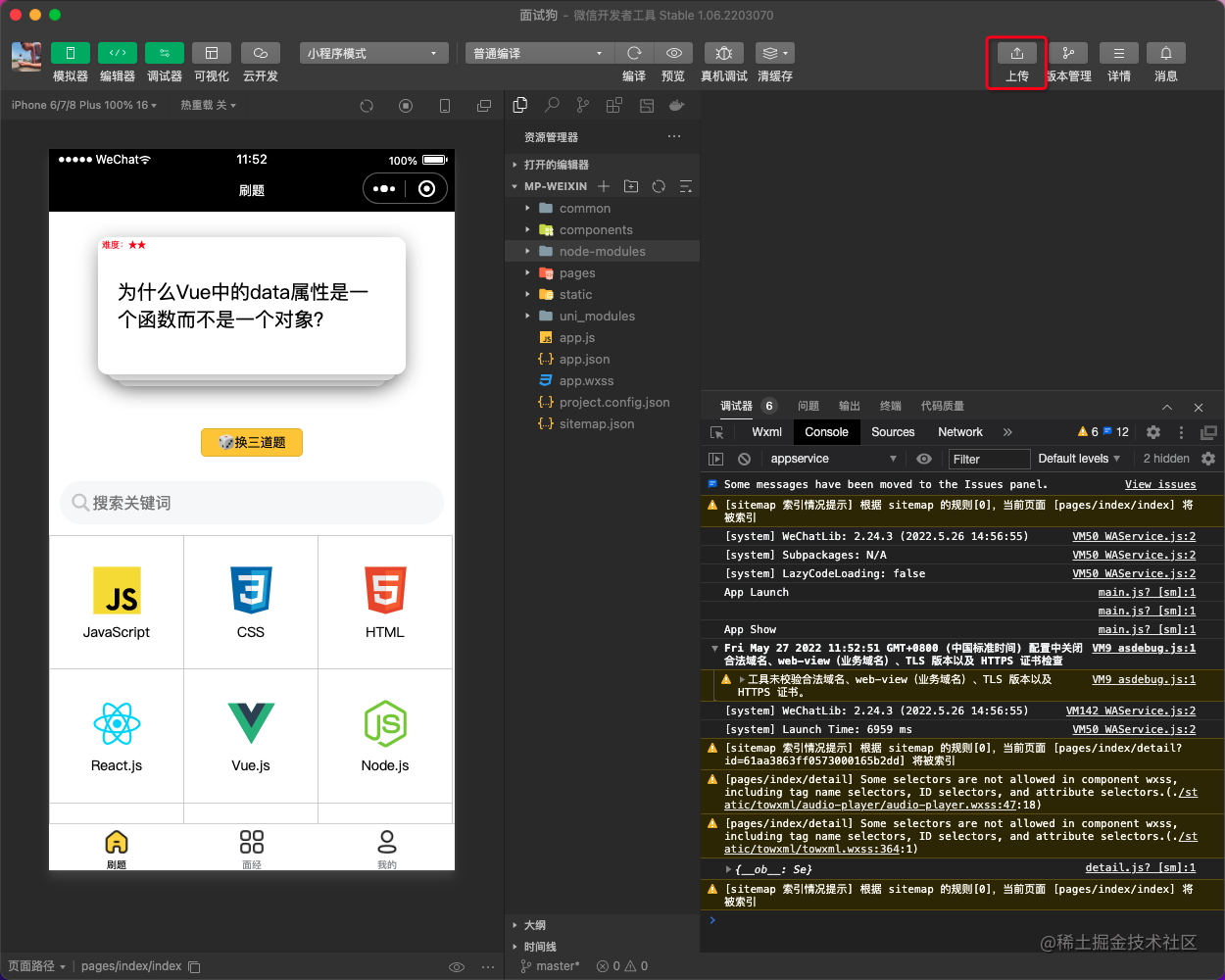1225x980 pixels.
Task: Open the visualization (可视化) button
Action: (212, 53)
